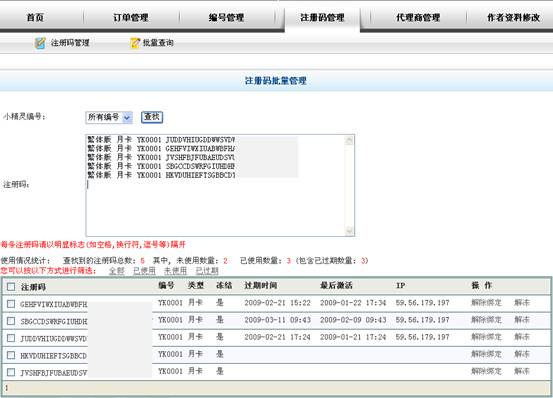
Task: Click the 最后激活 column header
Action: pos(336,286)
